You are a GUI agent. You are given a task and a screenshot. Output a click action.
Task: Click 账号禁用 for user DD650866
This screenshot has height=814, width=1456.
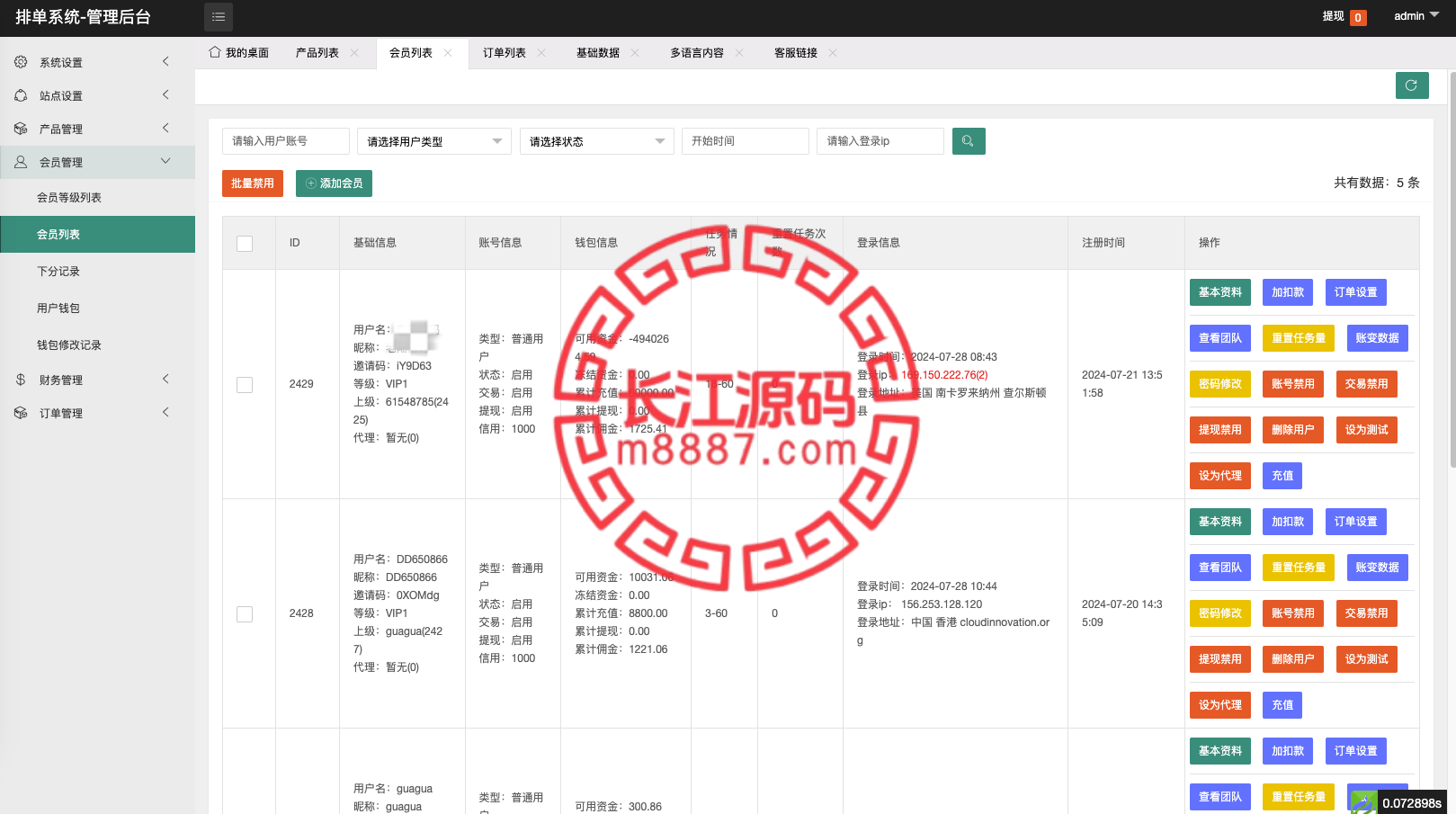click(x=1293, y=613)
